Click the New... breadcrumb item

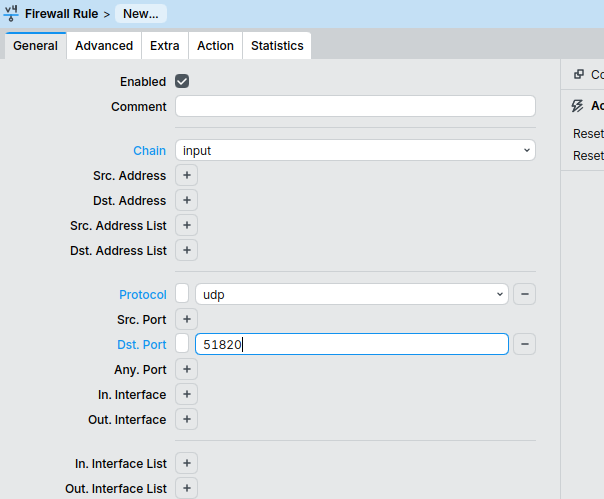141,14
